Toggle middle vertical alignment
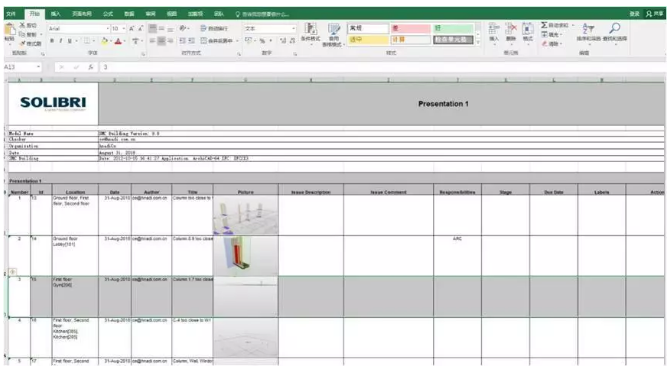The width and height of the screenshot is (671, 374). [161, 29]
